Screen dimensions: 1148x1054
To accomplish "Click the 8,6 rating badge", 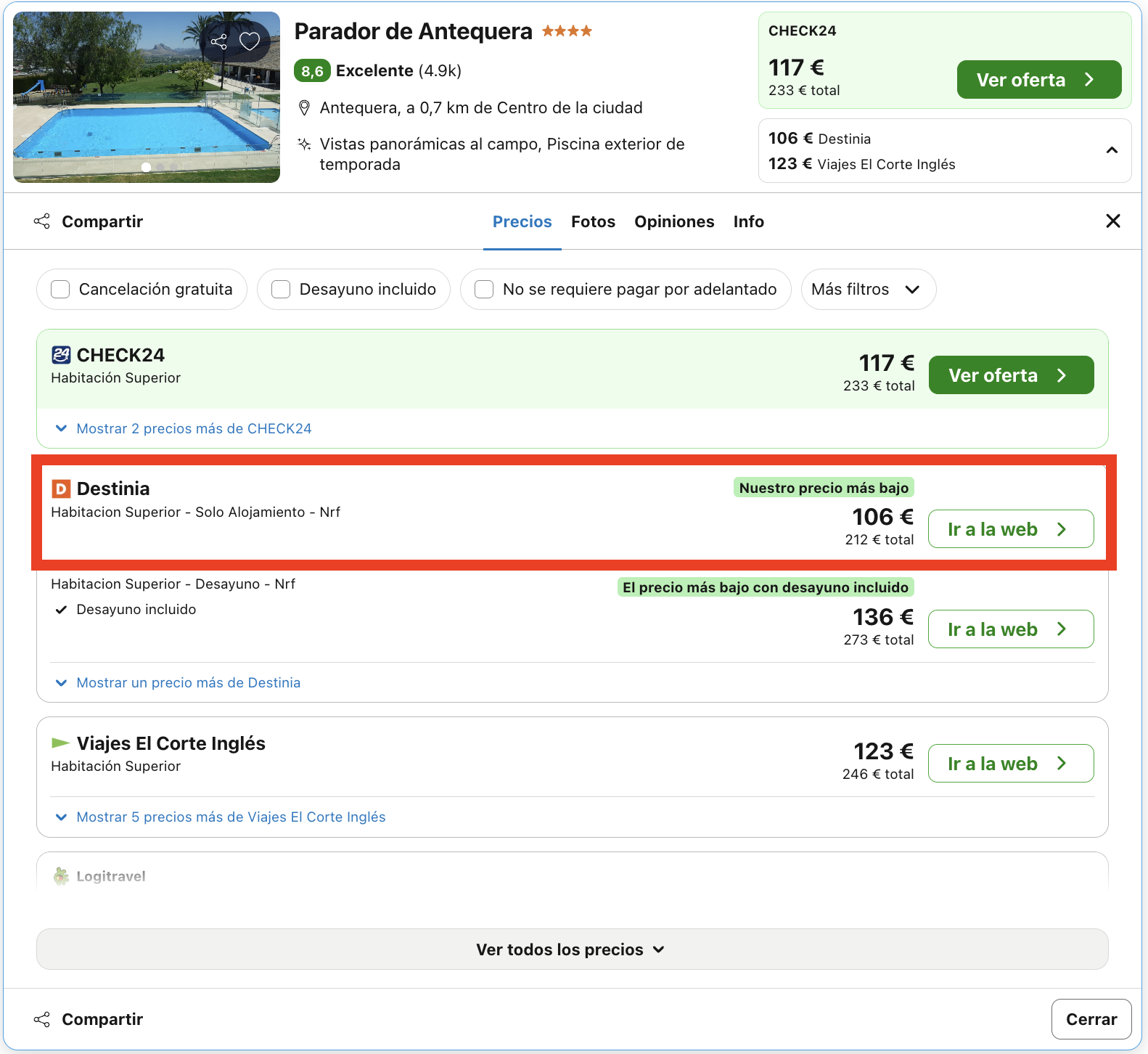I will click(x=312, y=70).
